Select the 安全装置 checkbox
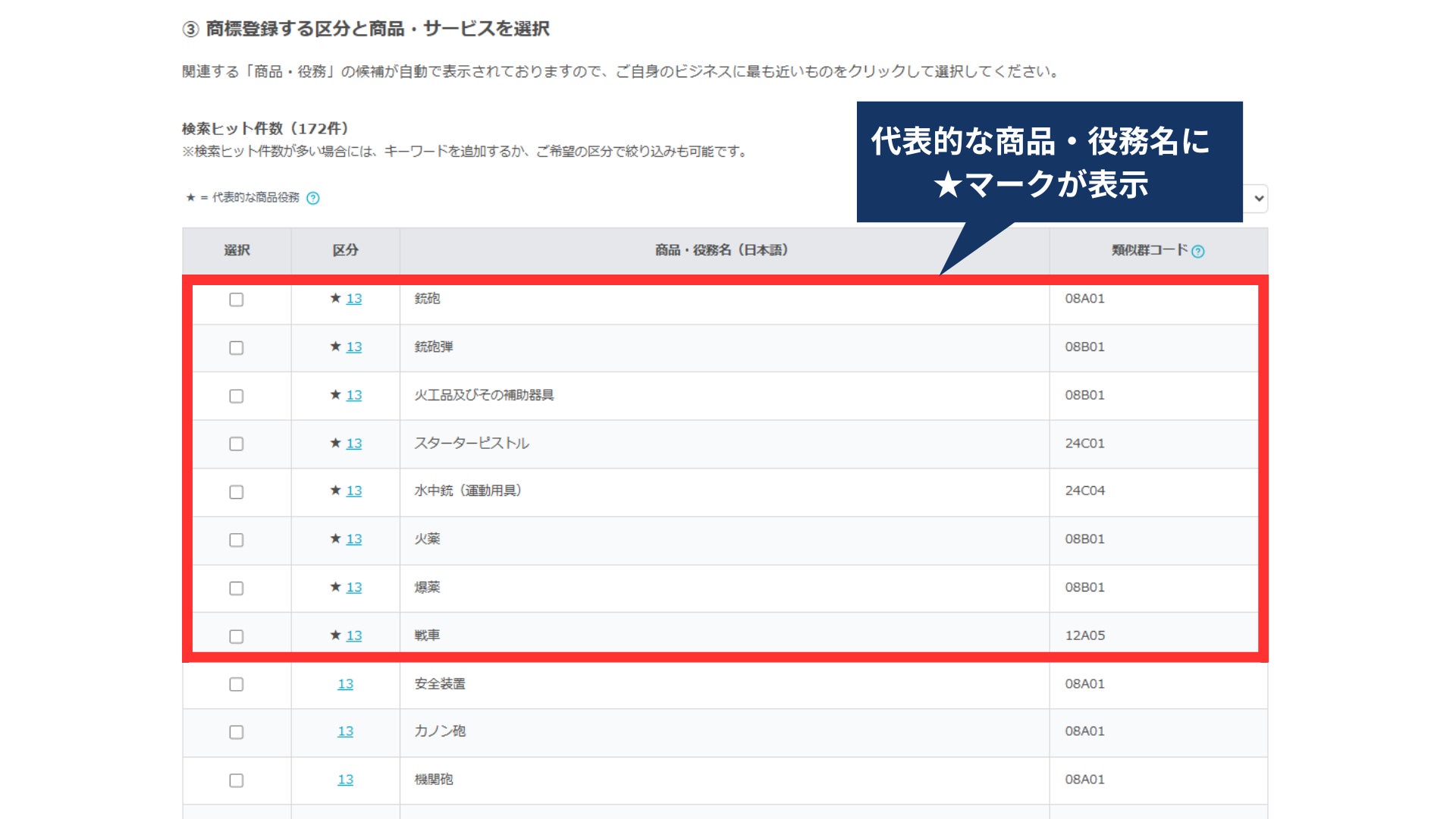This screenshot has width=1456, height=819. click(237, 684)
